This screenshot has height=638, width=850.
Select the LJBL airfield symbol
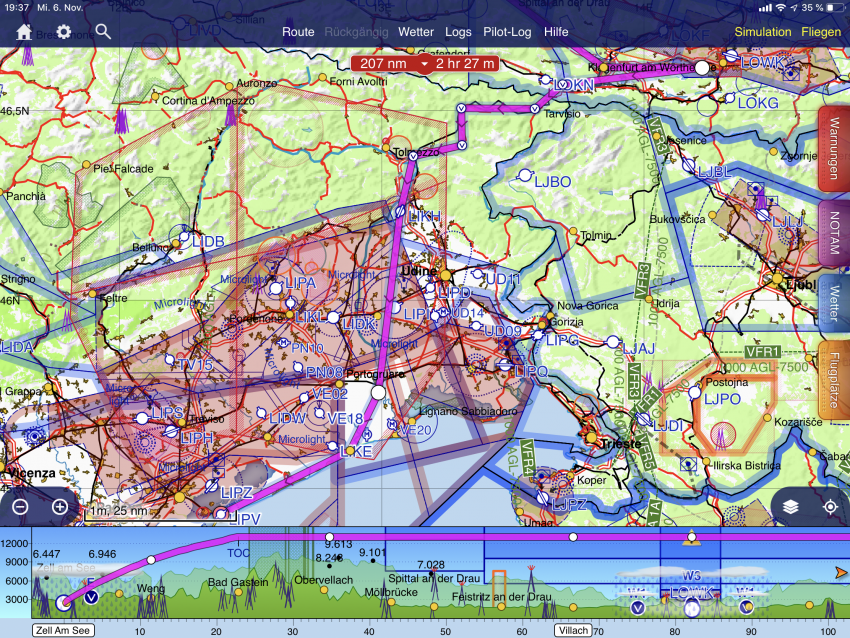[x=688, y=165]
